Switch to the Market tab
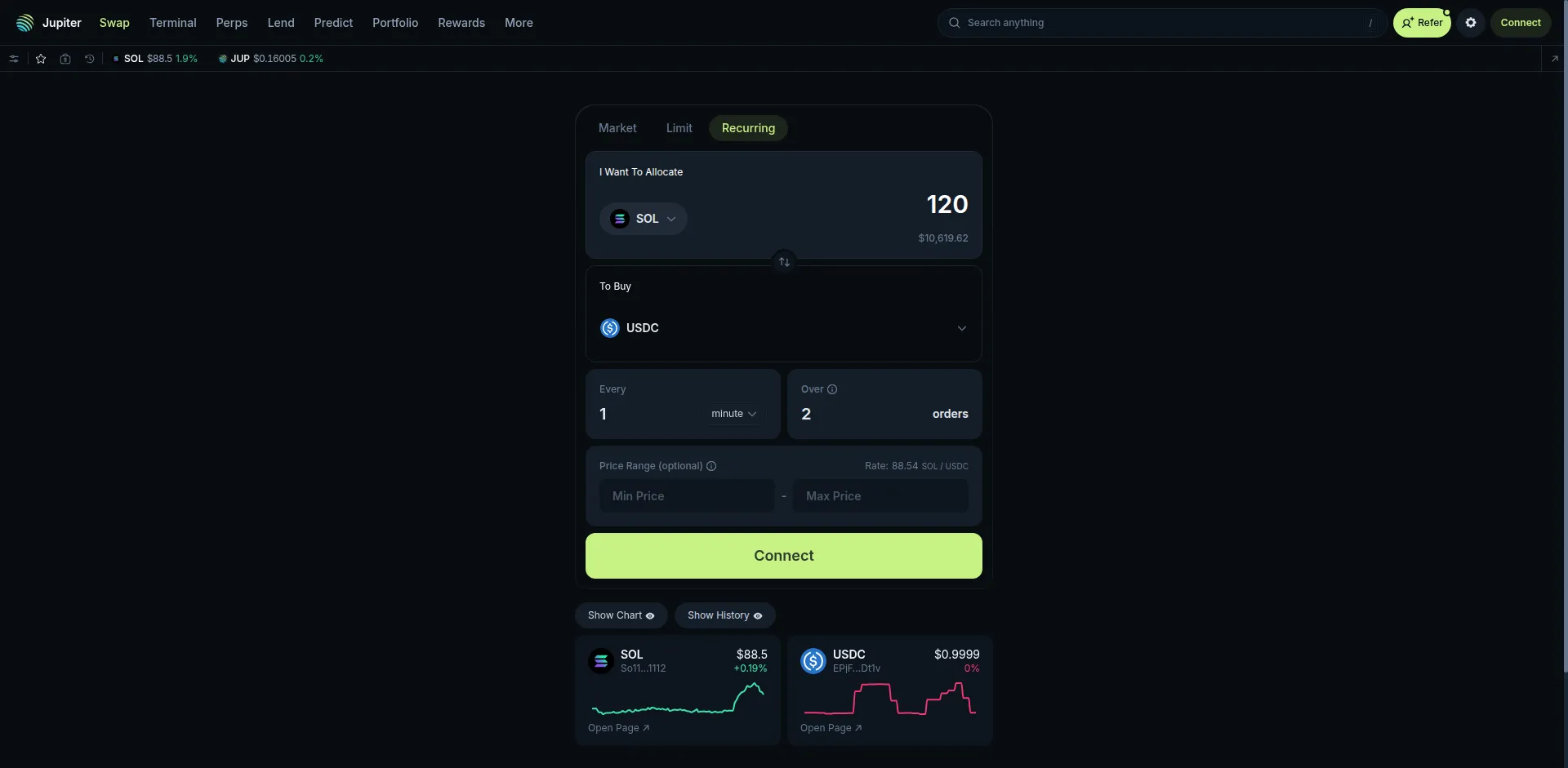The height and width of the screenshot is (768, 1568). click(x=617, y=128)
